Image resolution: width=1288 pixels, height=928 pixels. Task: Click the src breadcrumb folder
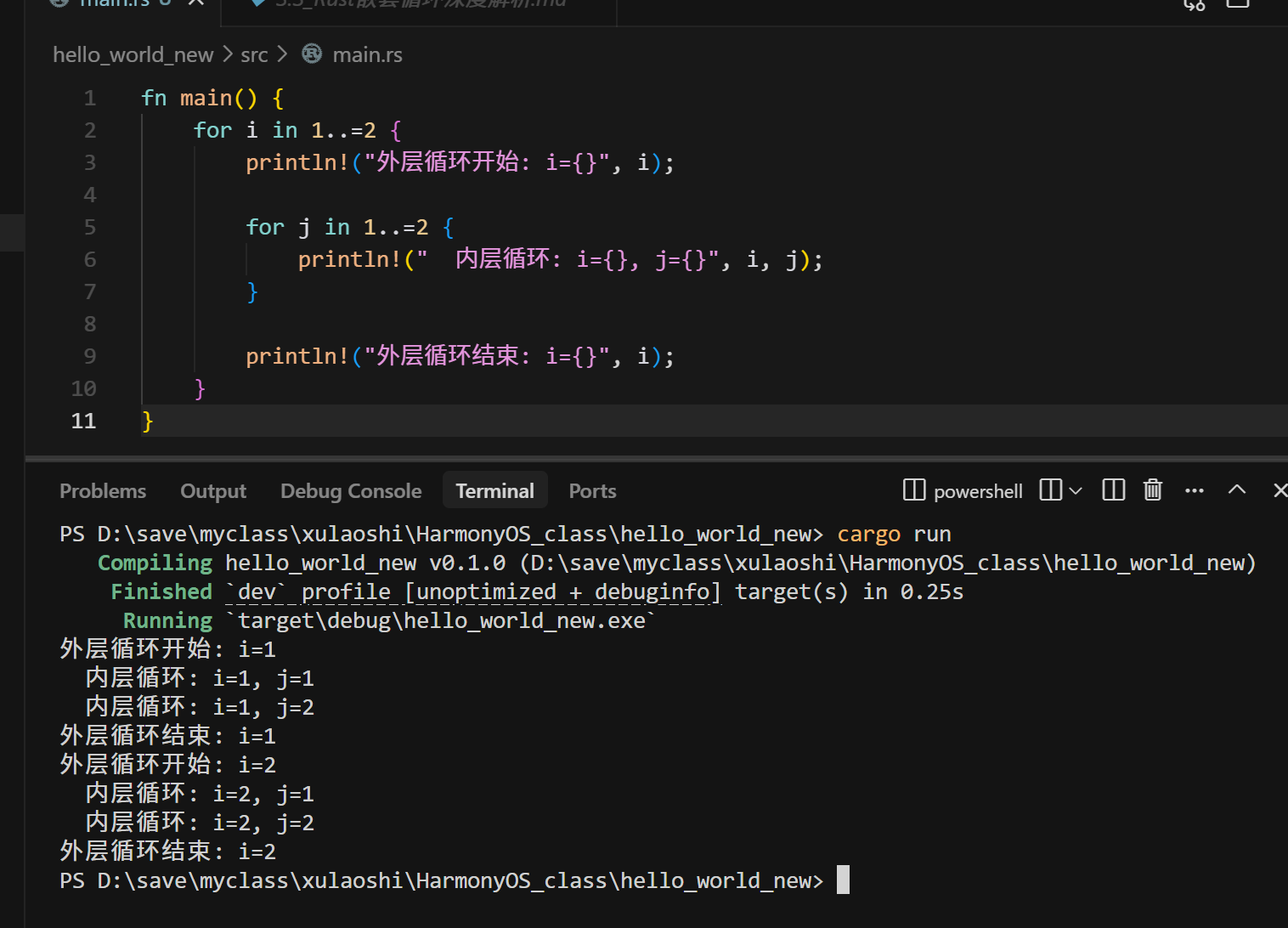(x=254, y=55)
